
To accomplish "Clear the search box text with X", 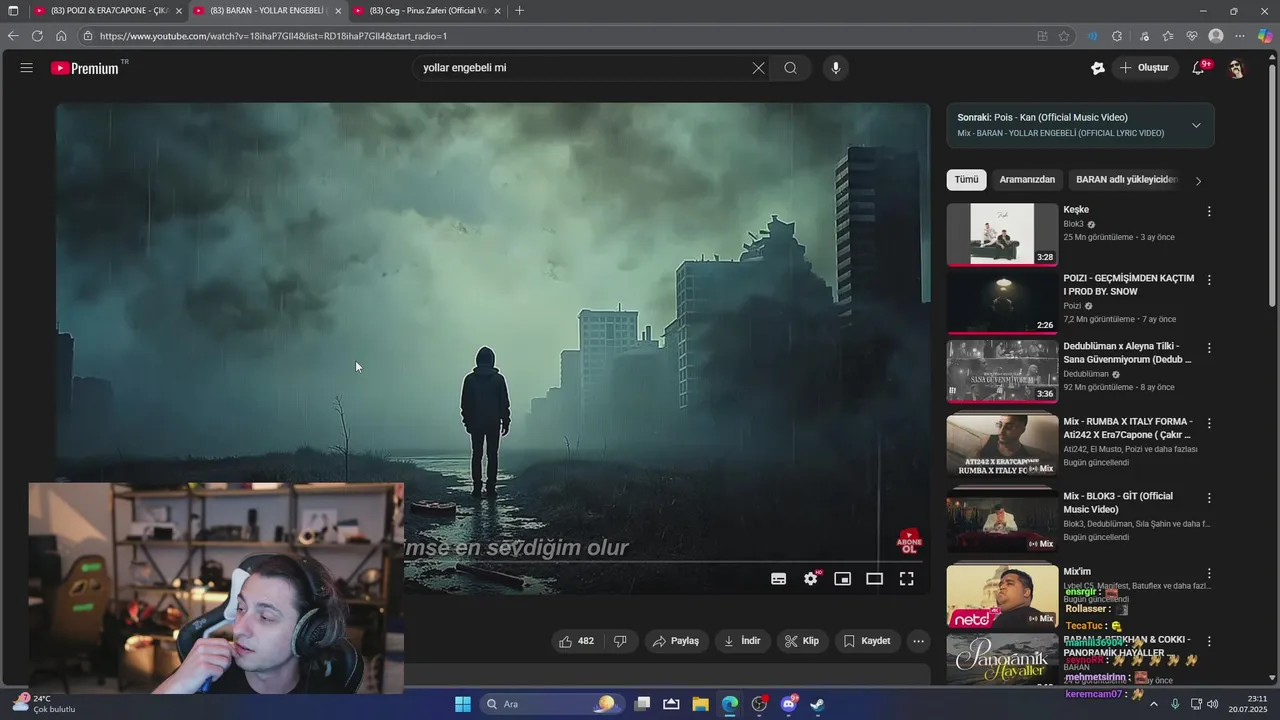I will tap(758, 68).
